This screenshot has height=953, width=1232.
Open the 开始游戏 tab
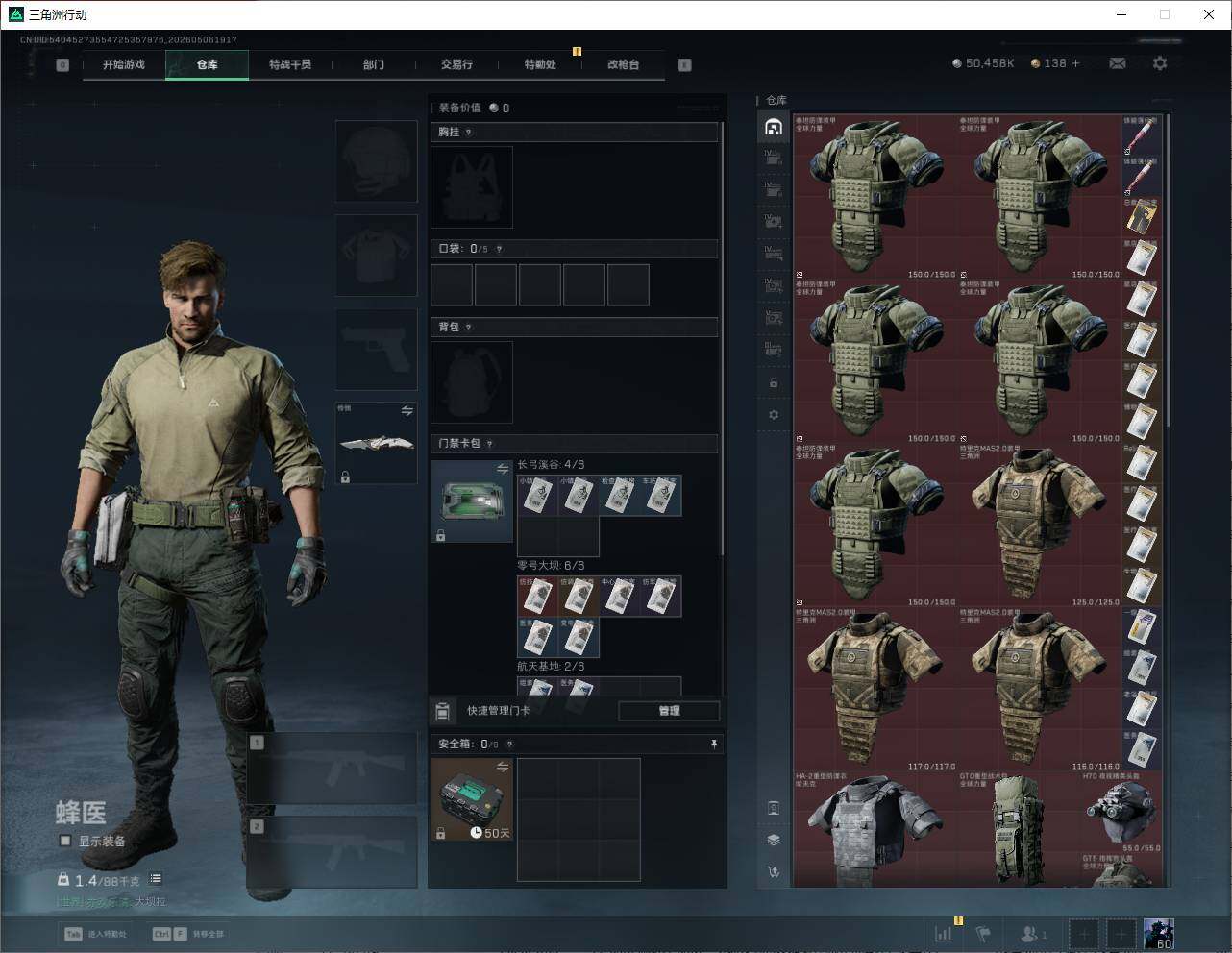pos(124,64)
